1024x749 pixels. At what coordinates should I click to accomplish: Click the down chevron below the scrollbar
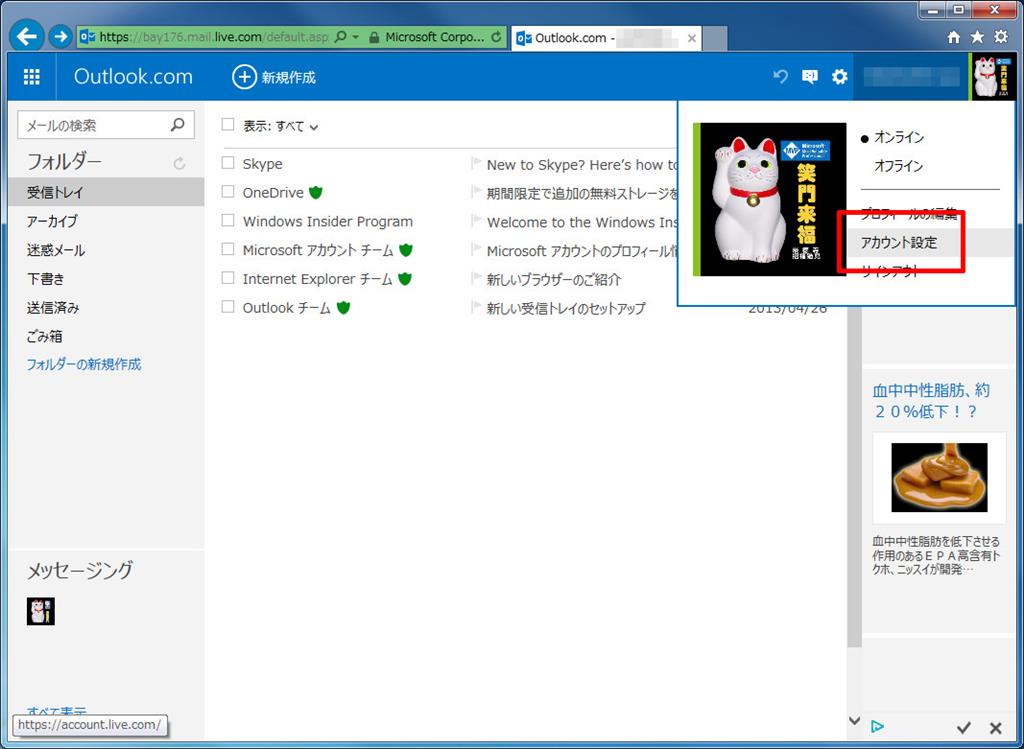point(854,720)
